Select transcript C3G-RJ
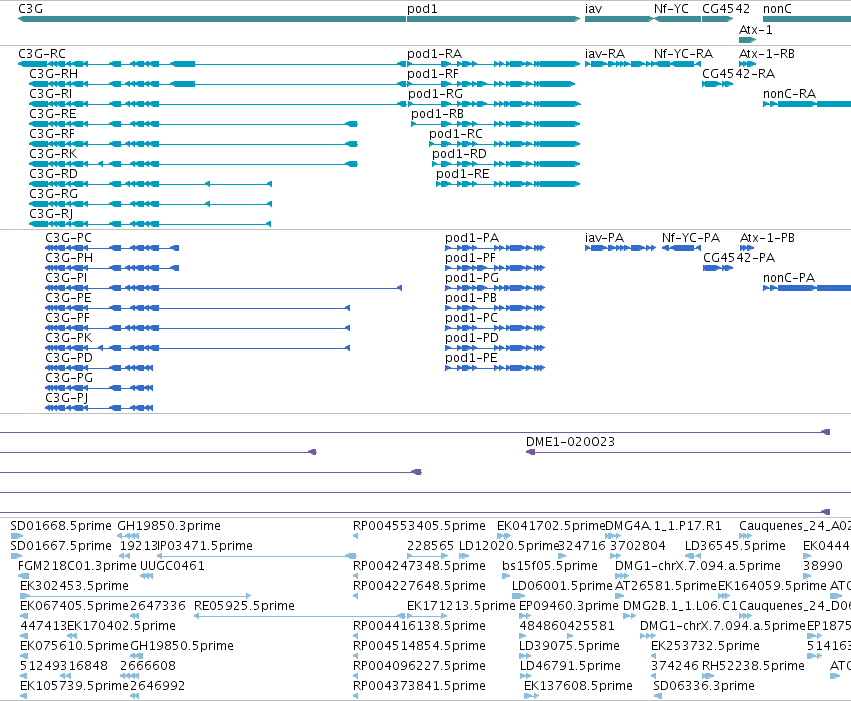Viewport: 851px width, 701px height. 150,224
